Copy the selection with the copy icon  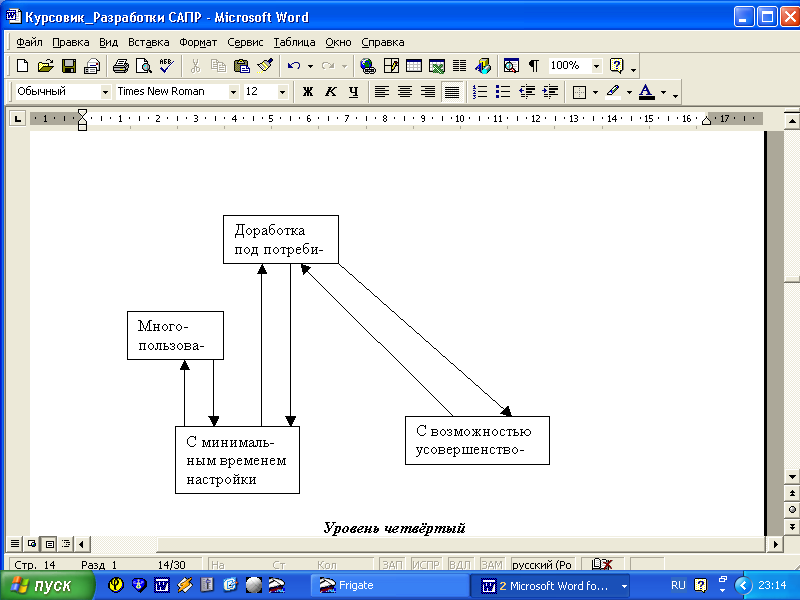[218, 66]
